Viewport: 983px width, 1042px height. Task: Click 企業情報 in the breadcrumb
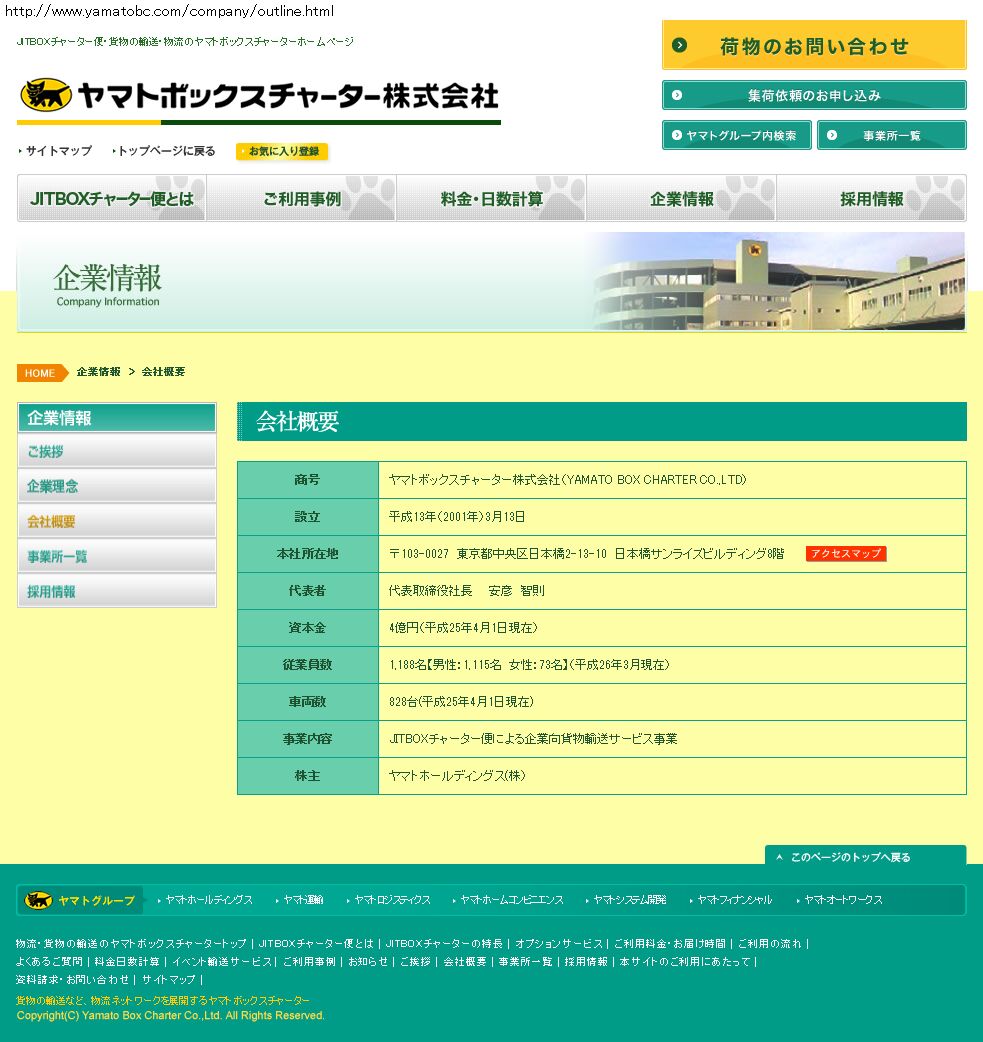coord(98,371)
